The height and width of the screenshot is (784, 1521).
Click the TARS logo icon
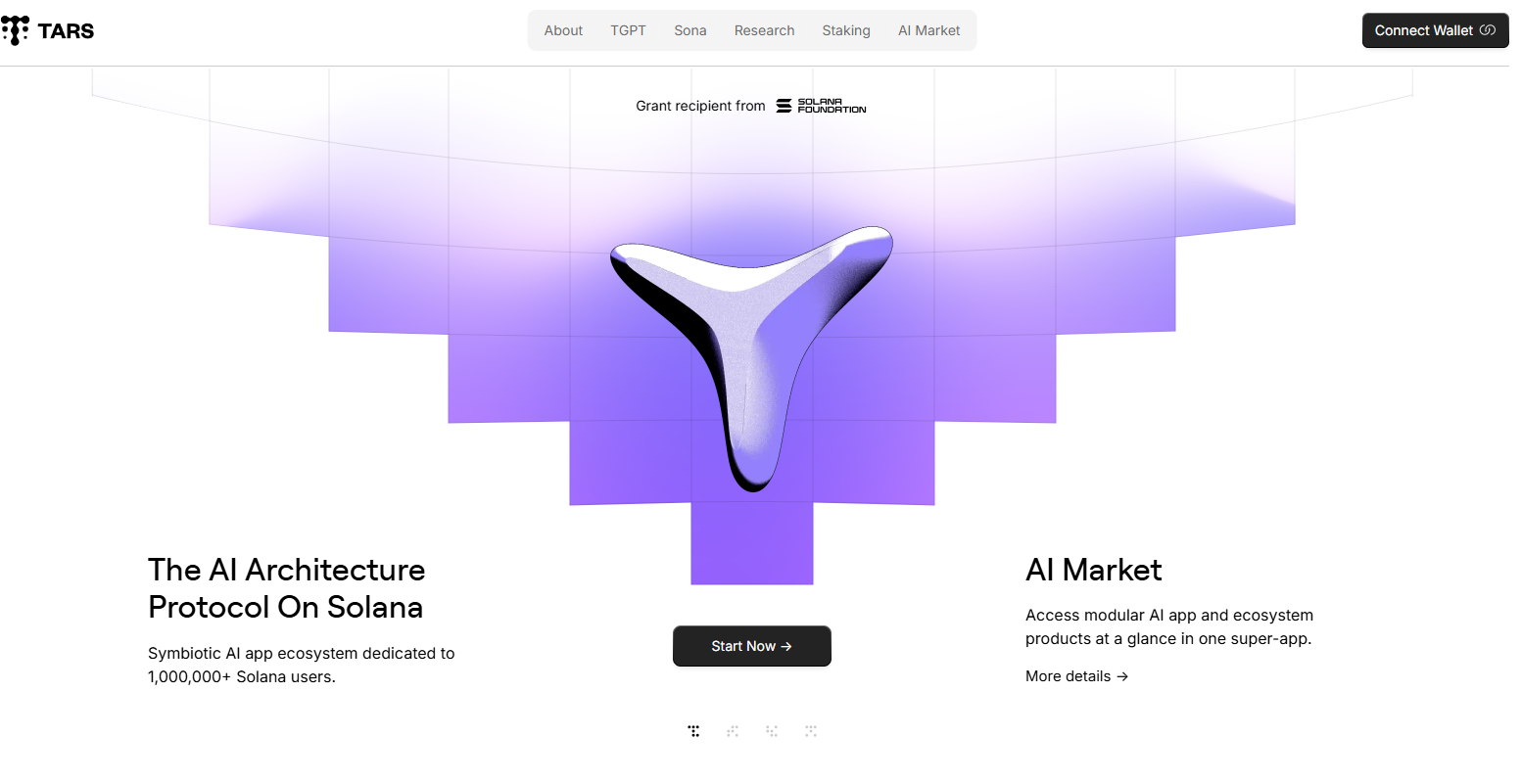(x=16, y=30)
